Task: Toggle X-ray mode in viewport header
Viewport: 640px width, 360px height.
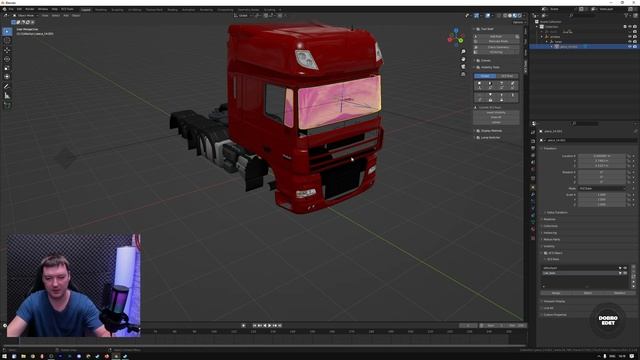Action: pyautogui.click(x=498, y=16)
